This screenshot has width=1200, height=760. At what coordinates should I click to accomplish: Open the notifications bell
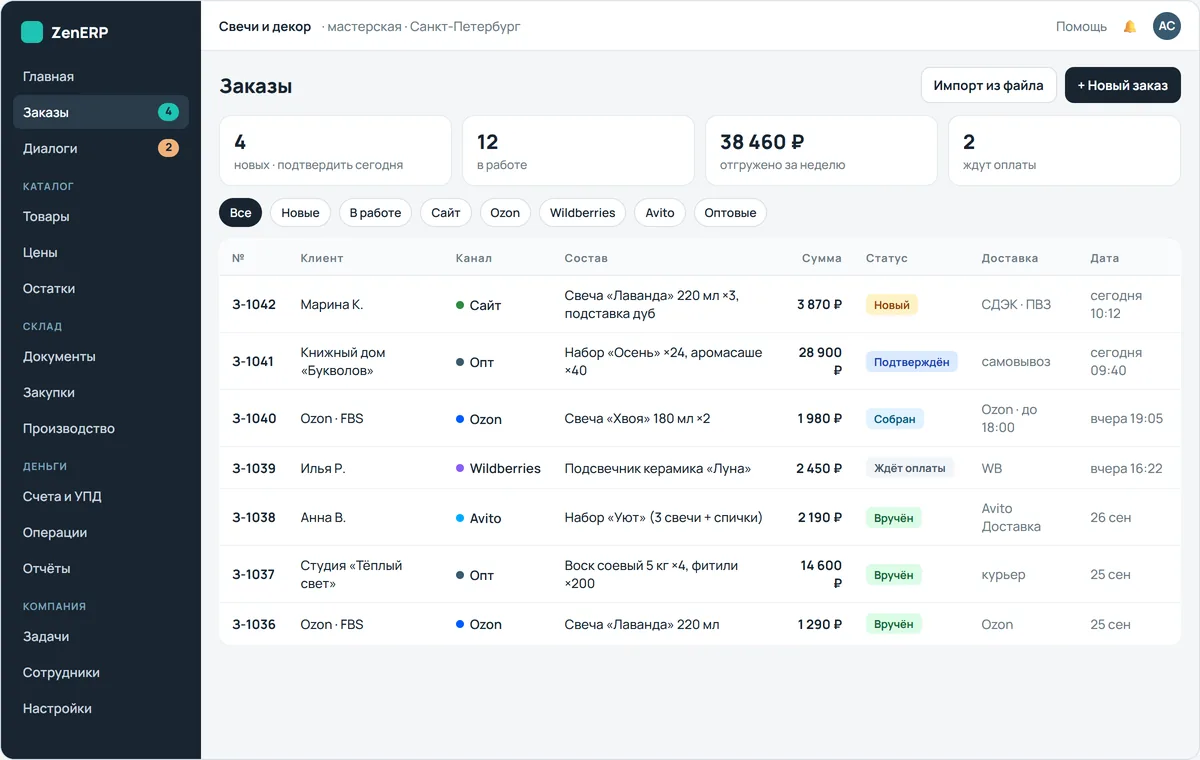tap(1130, 27)
